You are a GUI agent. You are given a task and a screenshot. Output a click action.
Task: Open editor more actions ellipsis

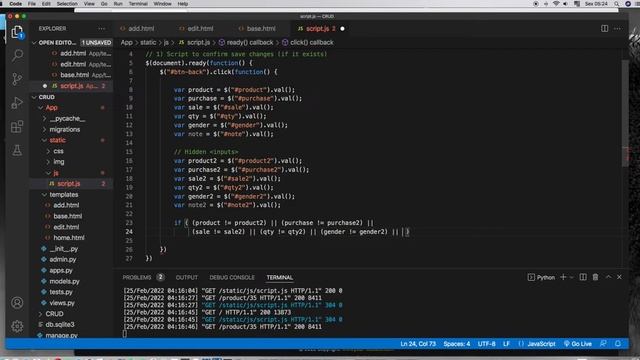(618, 29)
